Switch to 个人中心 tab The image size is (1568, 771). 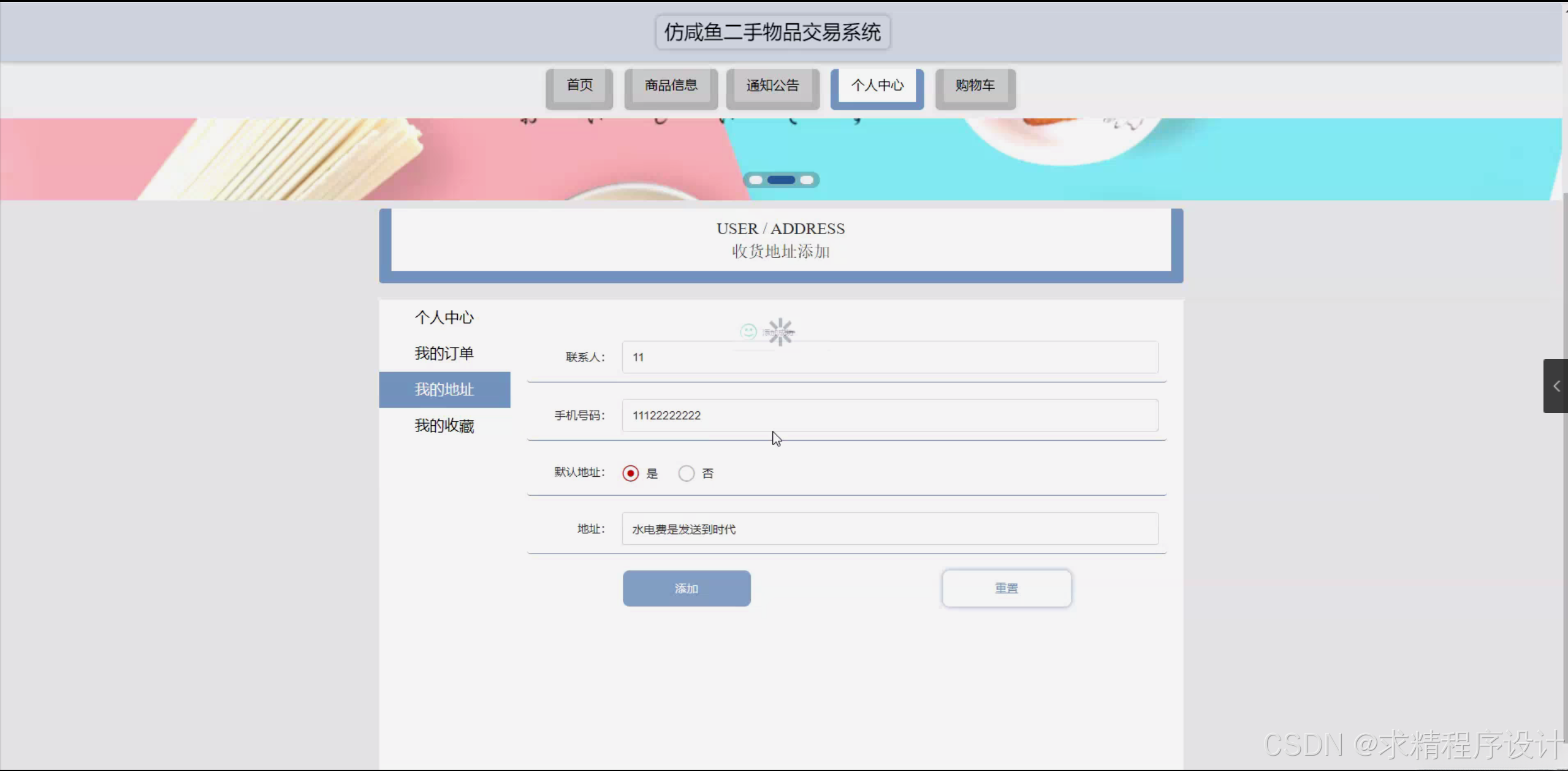click(x=877, y=86)
